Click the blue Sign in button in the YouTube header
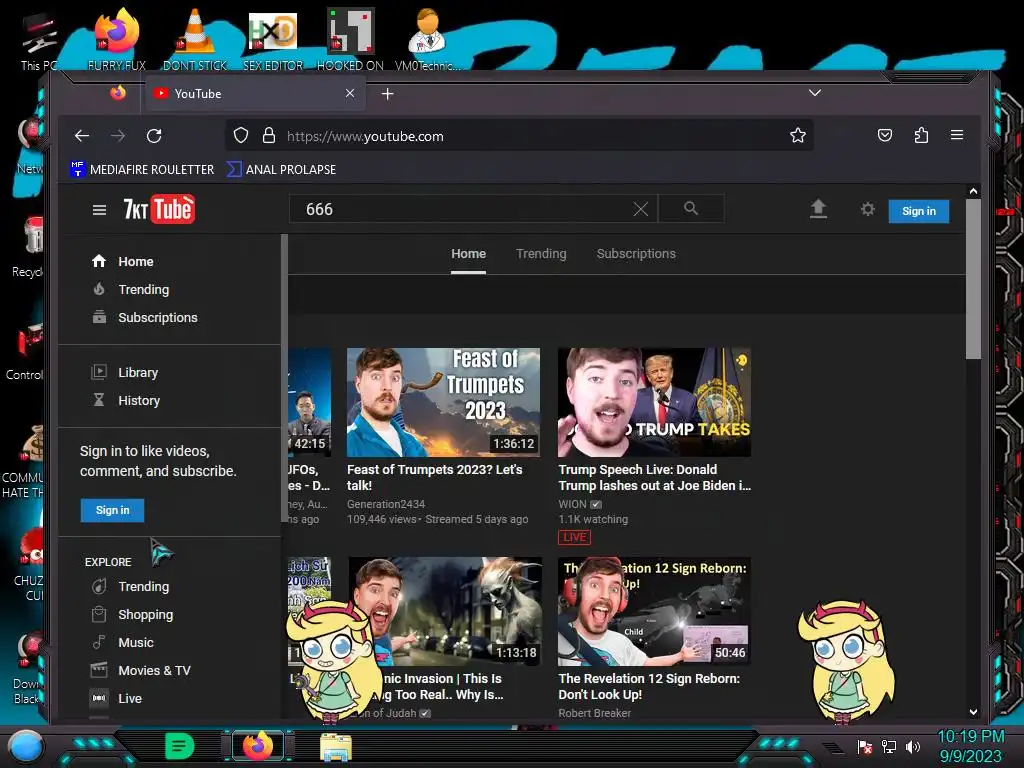Screen dimensions: 1024x768 click(x=918, y=211)
